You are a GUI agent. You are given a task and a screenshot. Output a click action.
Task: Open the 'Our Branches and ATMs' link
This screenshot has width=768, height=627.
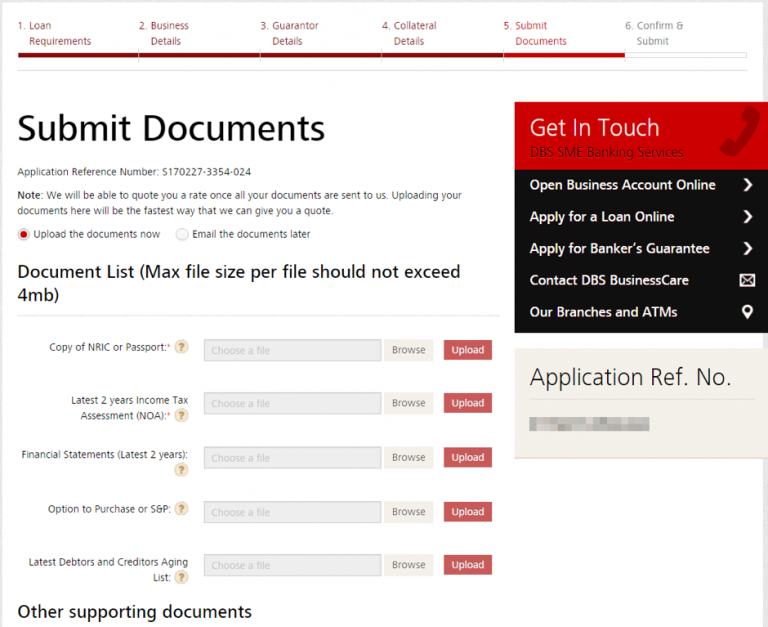coord(603,312)
